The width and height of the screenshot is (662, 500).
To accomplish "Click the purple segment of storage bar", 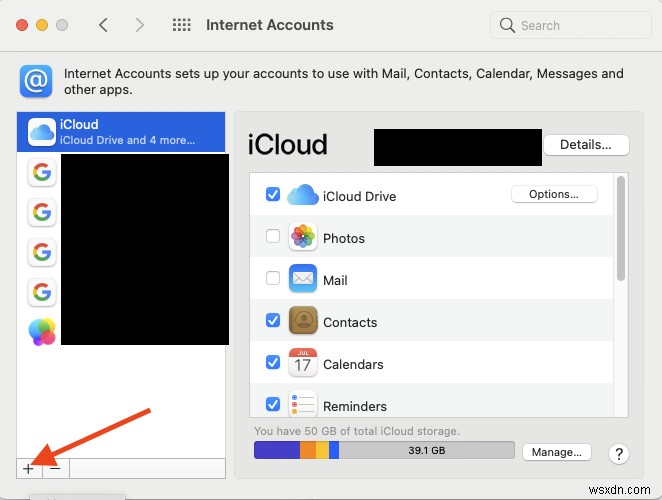I will click(277, 450).
